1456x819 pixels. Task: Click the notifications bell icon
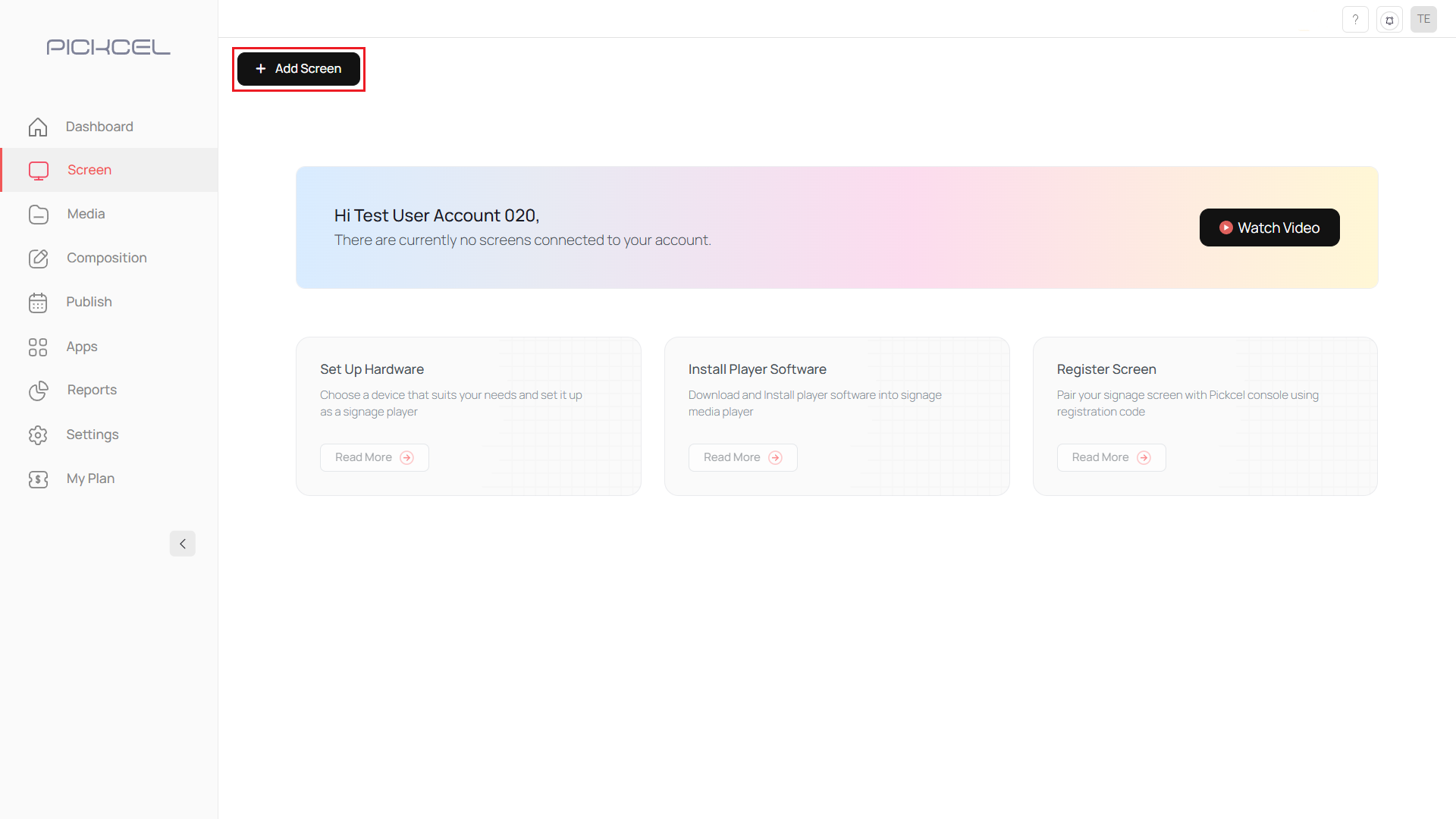click(x=1389, y=19)
